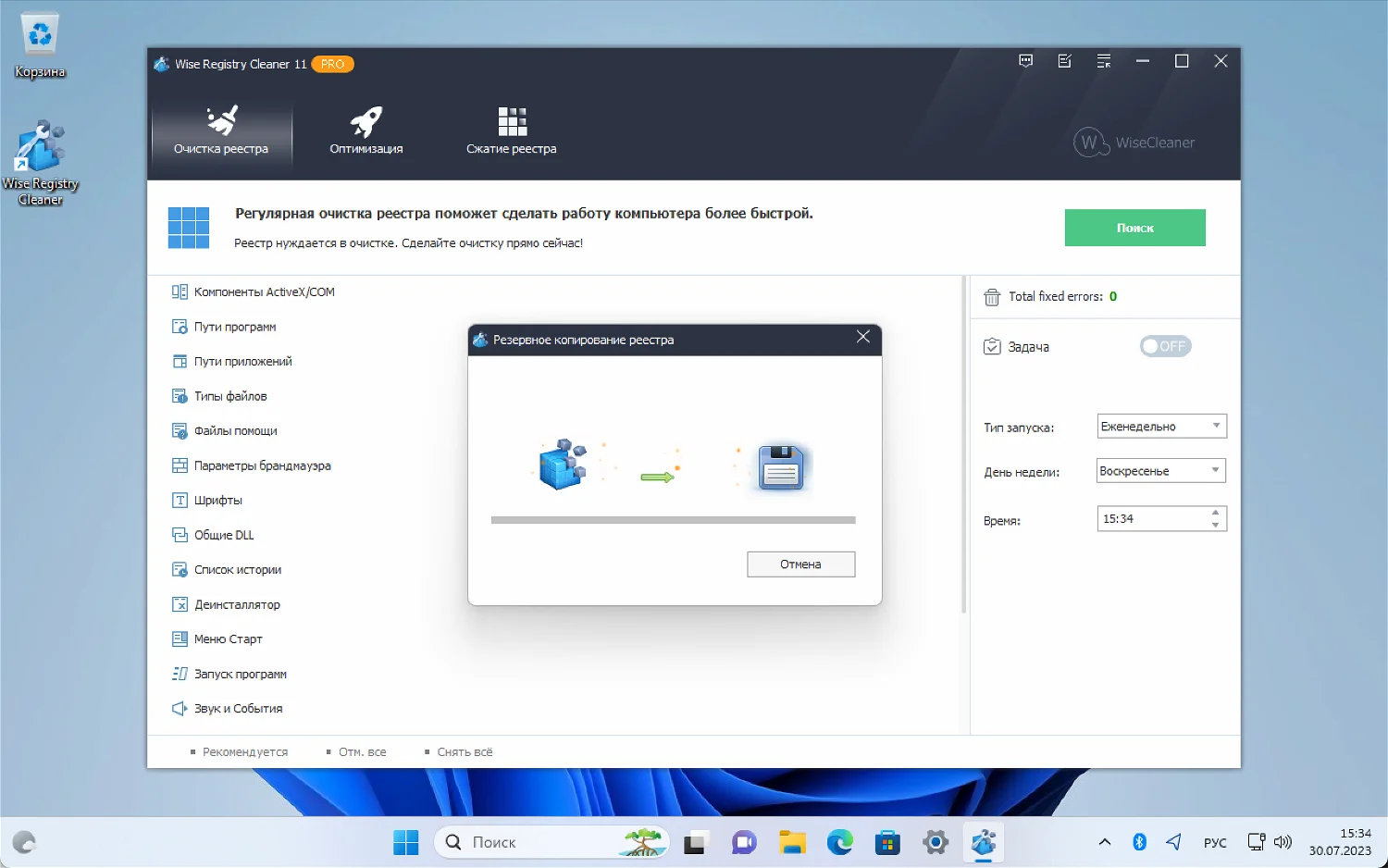The height and width of the screenshot is (868, 1388).
Task: Click the taskbar Поиск search box
Action: pyautogui.click(x=551, y=842)
